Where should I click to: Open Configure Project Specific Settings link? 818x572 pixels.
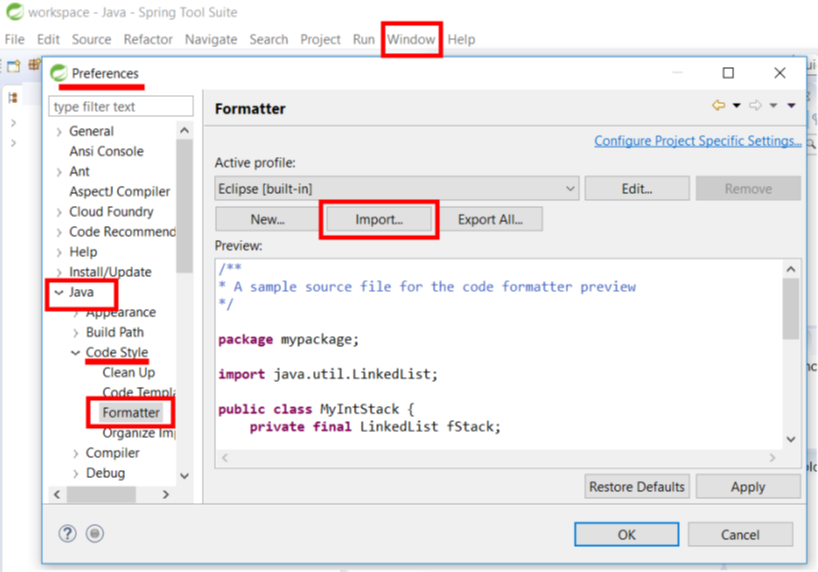(x=697, y=141)
